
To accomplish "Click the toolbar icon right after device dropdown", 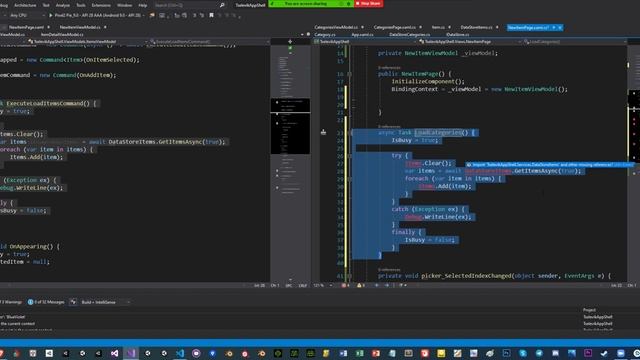I will click(x=152, y=15).
